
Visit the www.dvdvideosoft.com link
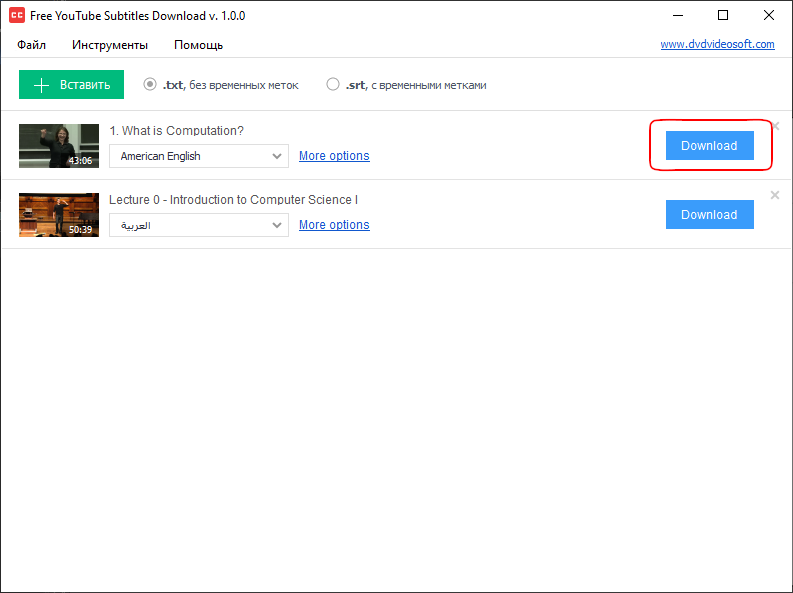pos(717,44)
